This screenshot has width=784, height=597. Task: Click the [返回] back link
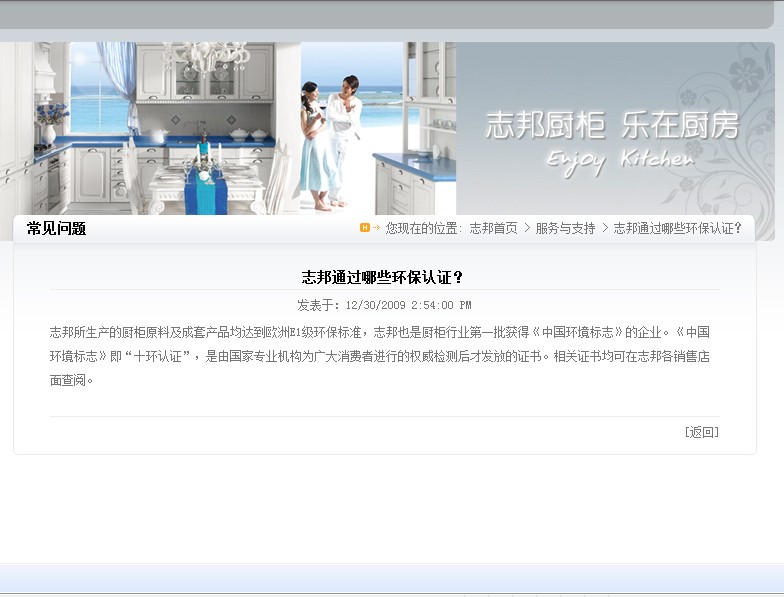pyautogui.click(x=702, y=432)
